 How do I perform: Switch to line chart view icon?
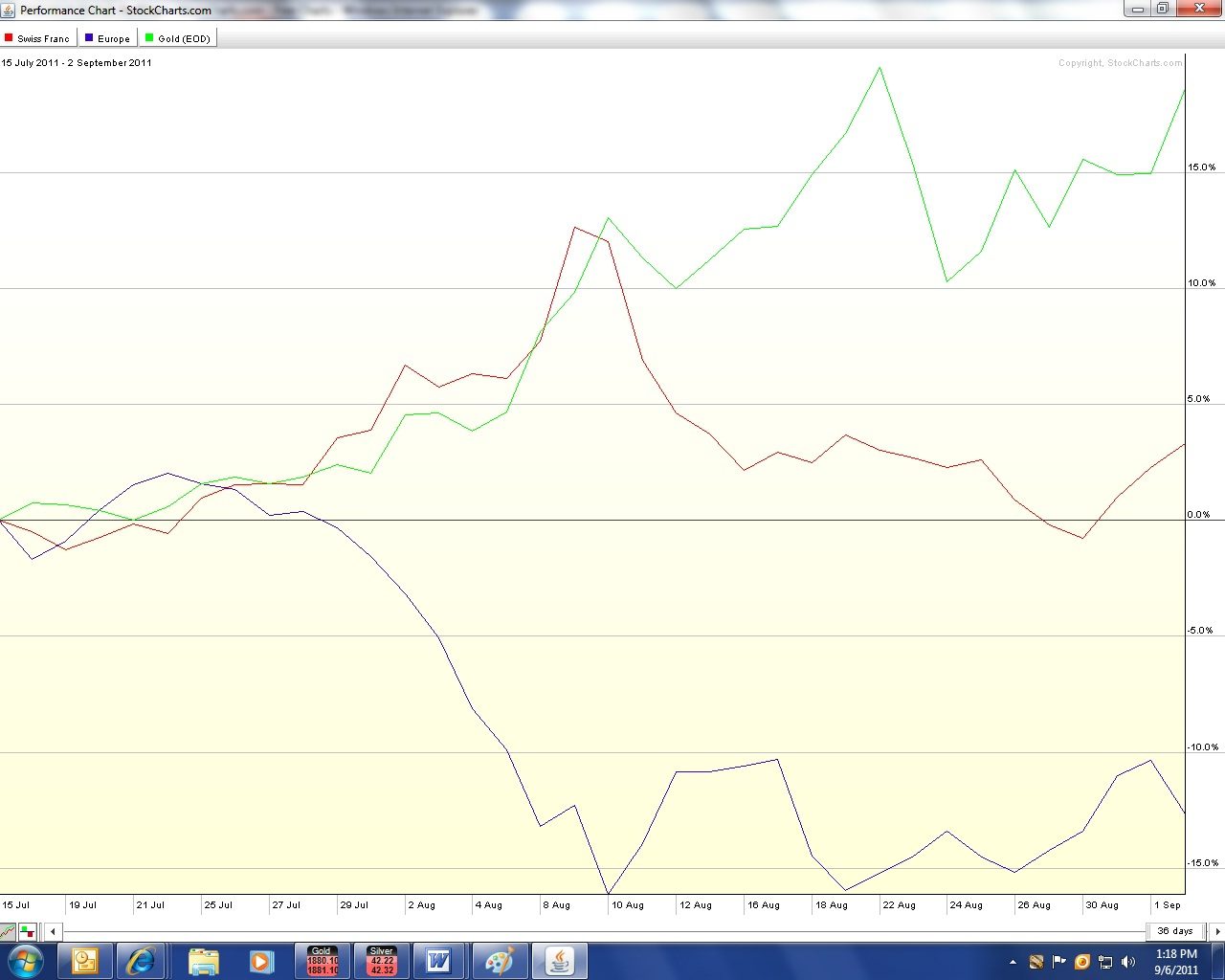coord(9,930)
